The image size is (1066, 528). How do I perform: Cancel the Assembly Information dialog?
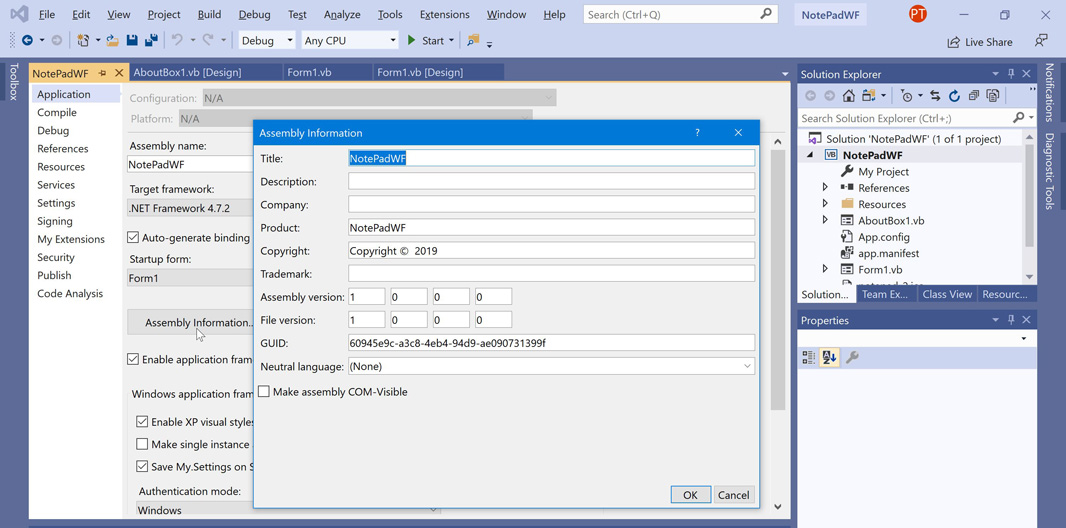pos(733,495)
